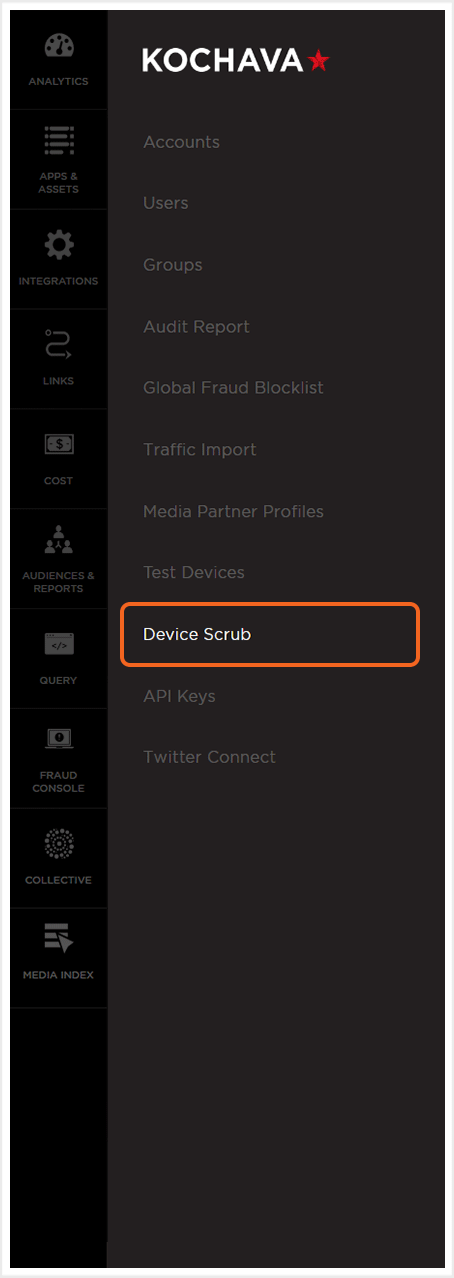Choose Global Fraud Blocklist
The height and width of the screenshot is (1278, 454).
tap(233, 388)
